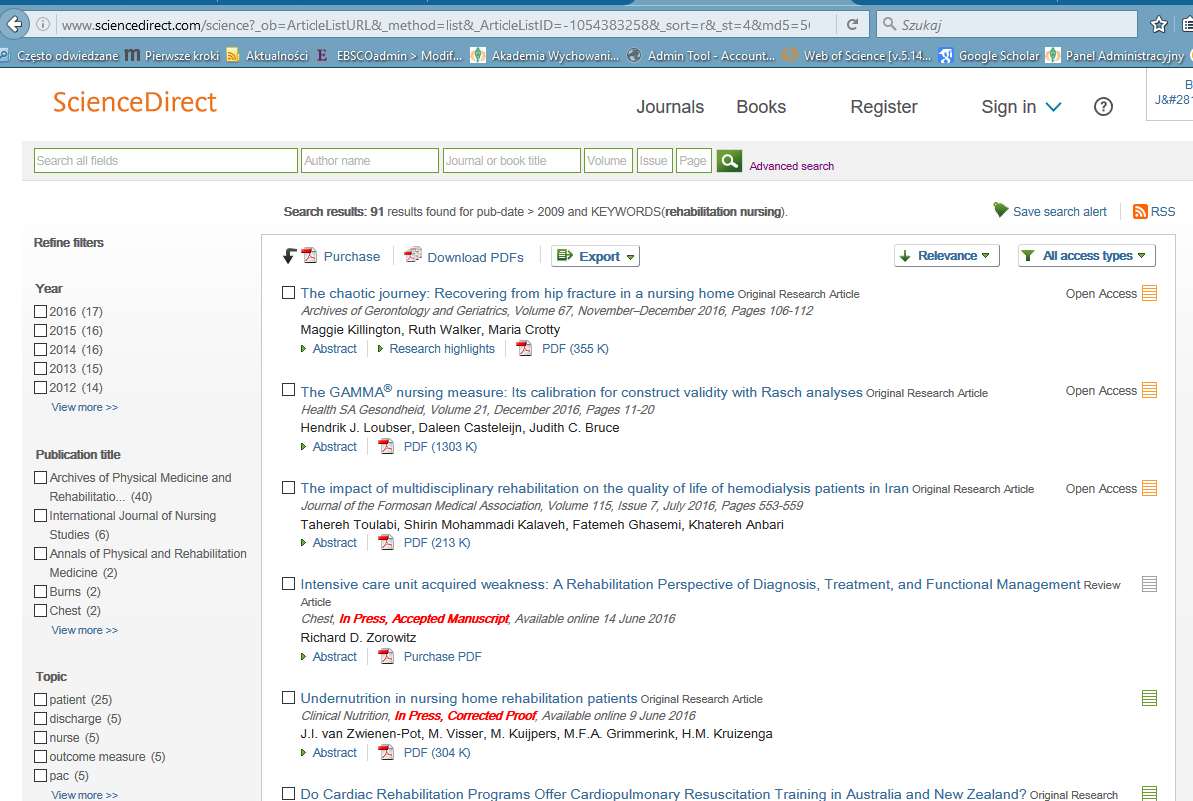Open the Relevance sort dropdown
Image resolution: width=1193 pixels, height=801 pixels.
click(946, 256)
